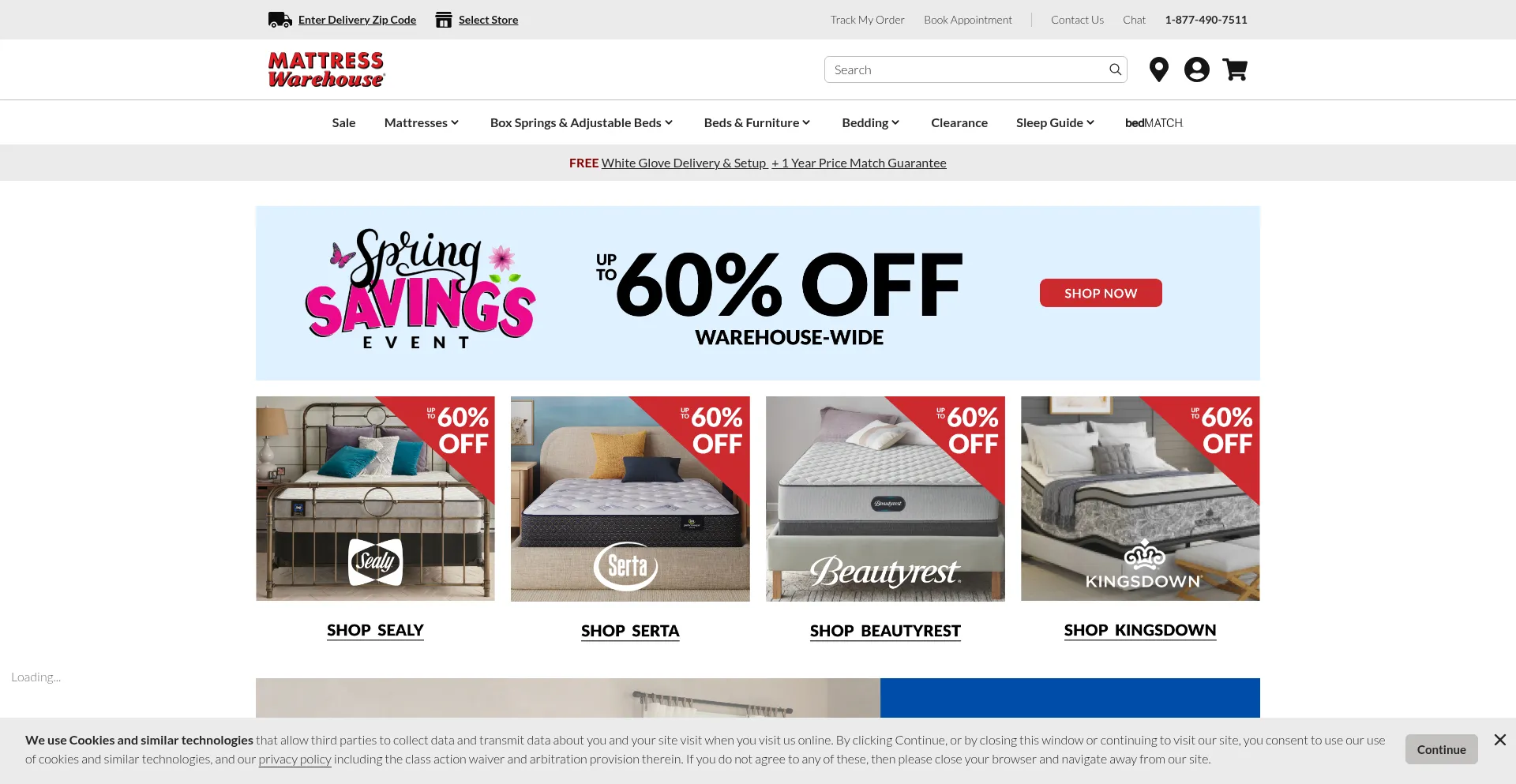Viewport: 1516px width, 784px height.
Task: Click into the Search input field
Action: [966, 69]
